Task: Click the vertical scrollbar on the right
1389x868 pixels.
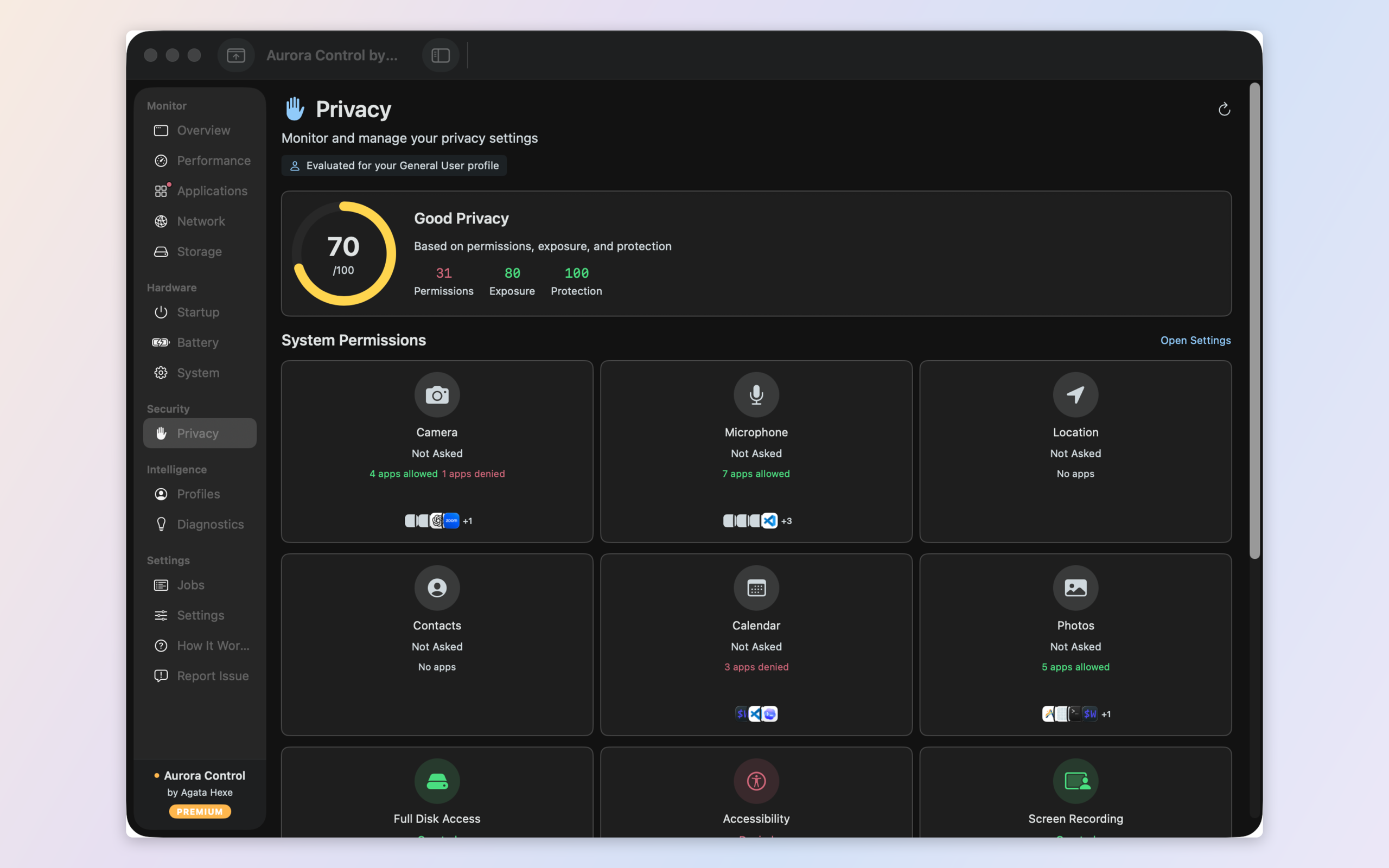Action: pyautogui.click(x=1254, y=320)
